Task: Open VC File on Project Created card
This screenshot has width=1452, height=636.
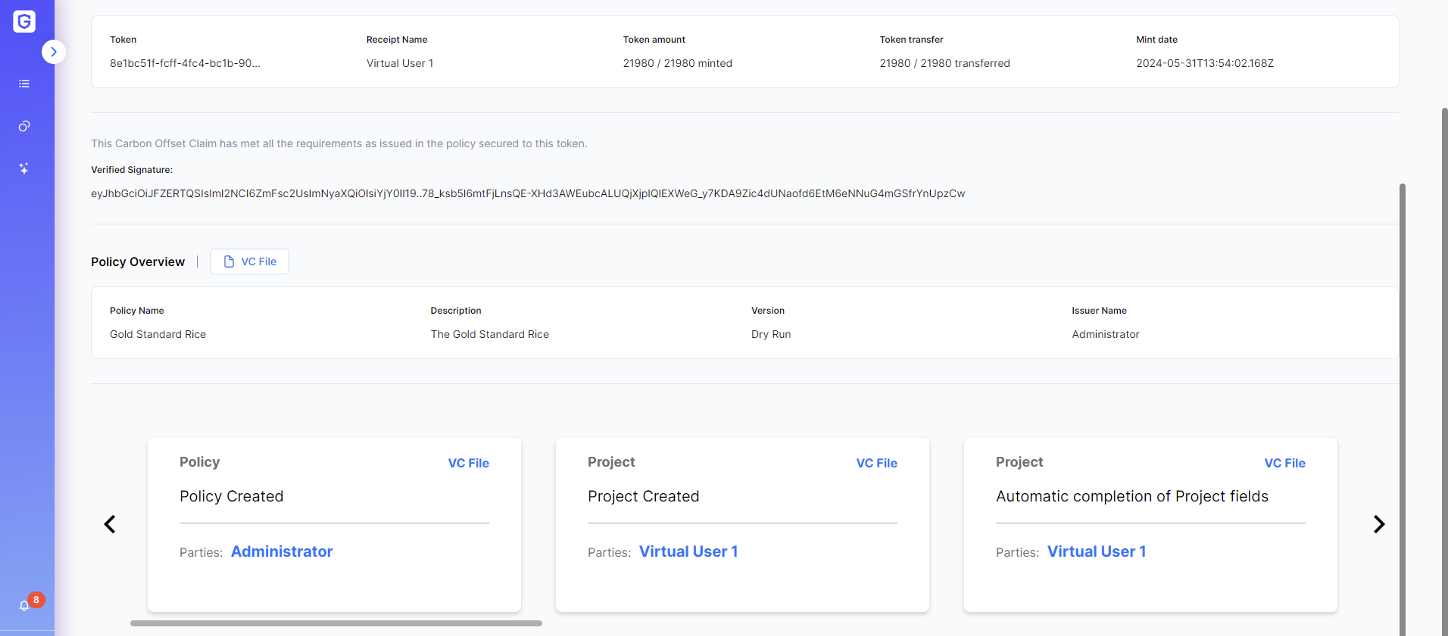Action: (876, 463)
